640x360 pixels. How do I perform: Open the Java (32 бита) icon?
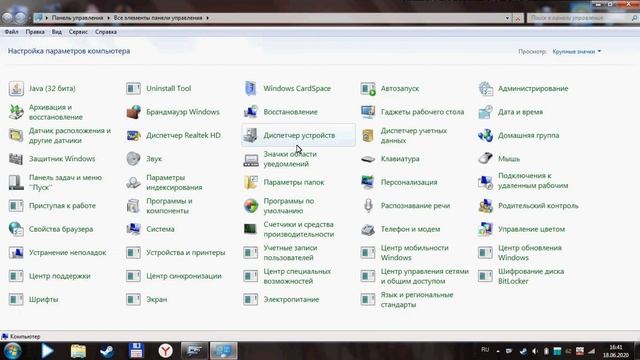point(16,89)
